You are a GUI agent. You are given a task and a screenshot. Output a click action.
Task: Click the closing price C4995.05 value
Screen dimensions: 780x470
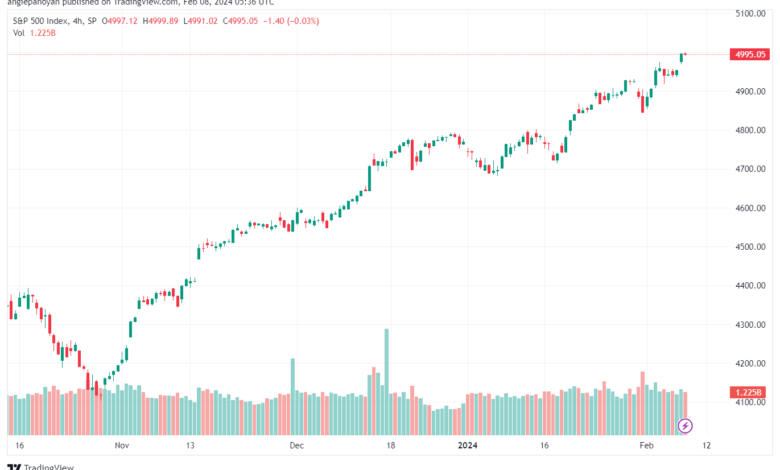[x=240, y=21]
